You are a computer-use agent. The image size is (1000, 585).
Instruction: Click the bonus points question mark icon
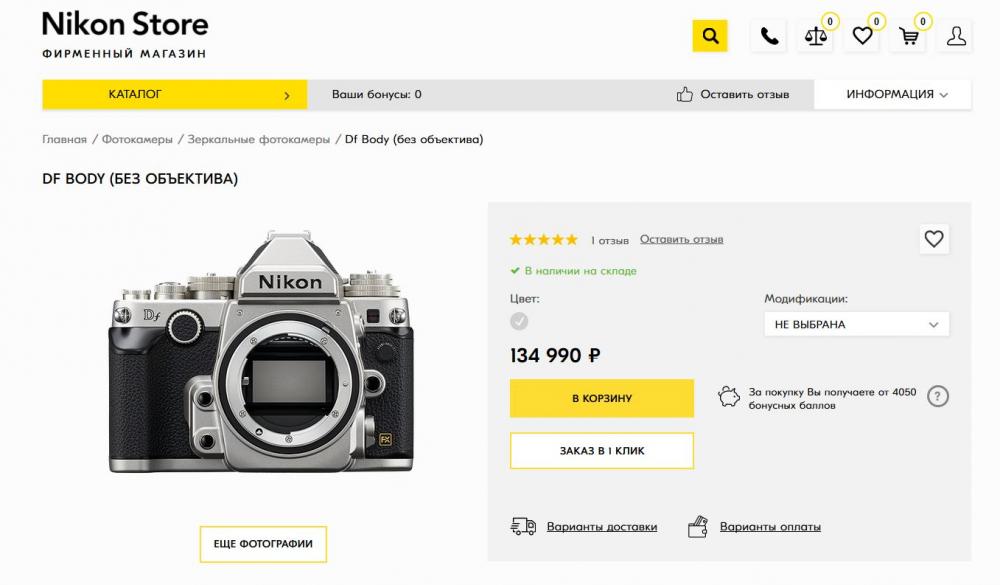pos(938,396)
